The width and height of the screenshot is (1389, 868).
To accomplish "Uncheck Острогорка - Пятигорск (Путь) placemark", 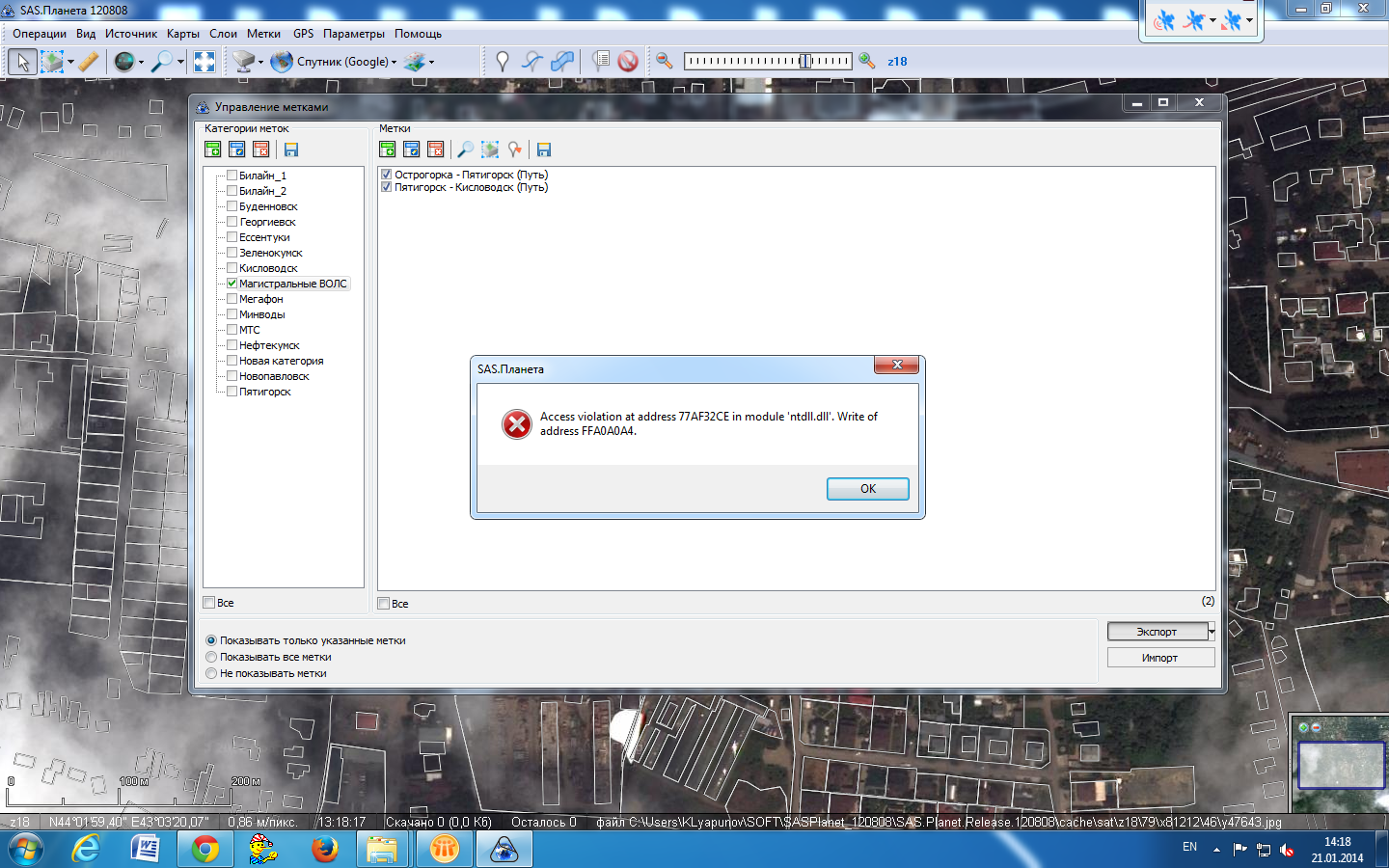I will 387,175.
